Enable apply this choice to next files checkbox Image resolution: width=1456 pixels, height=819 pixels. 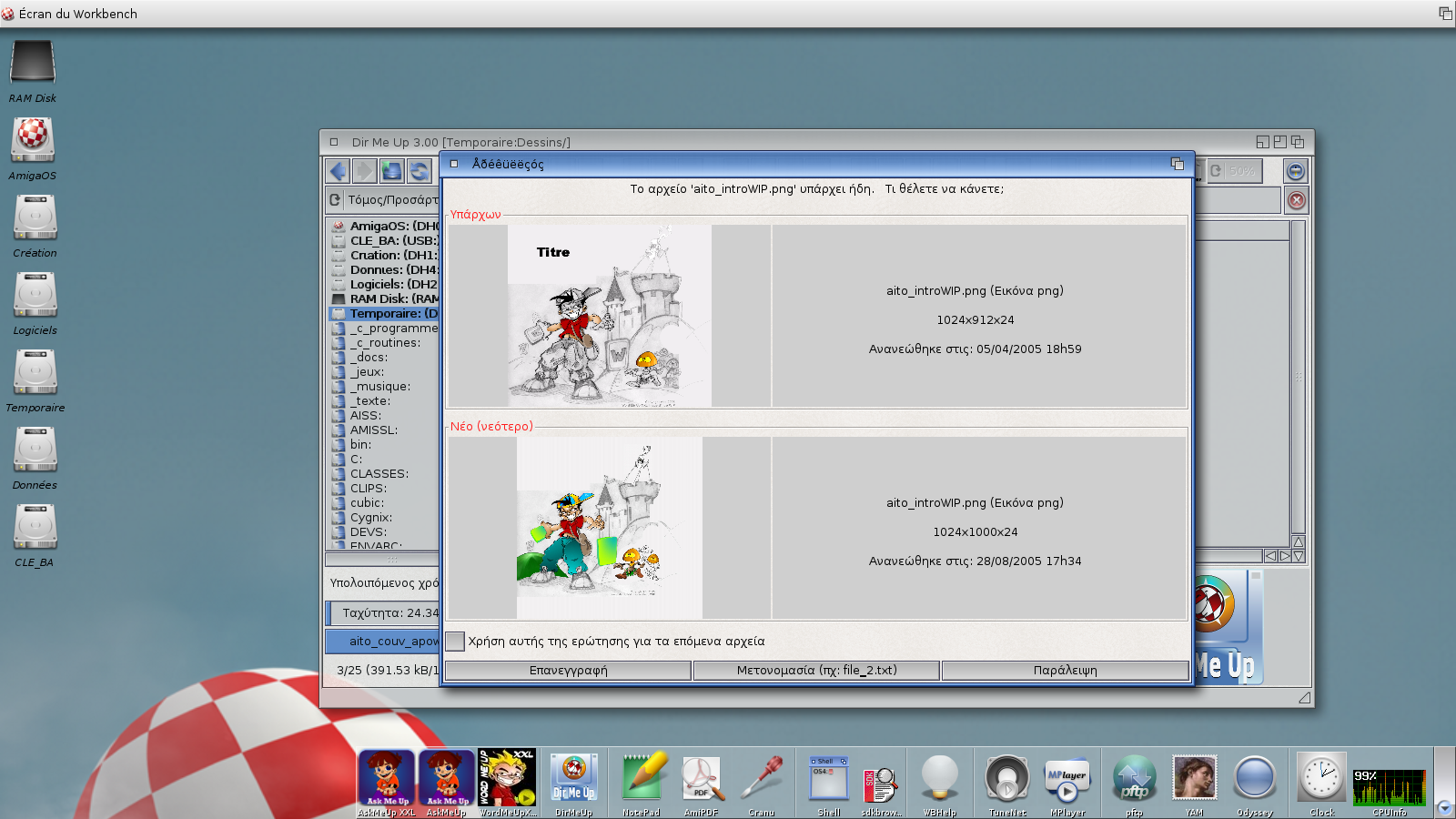455,642
